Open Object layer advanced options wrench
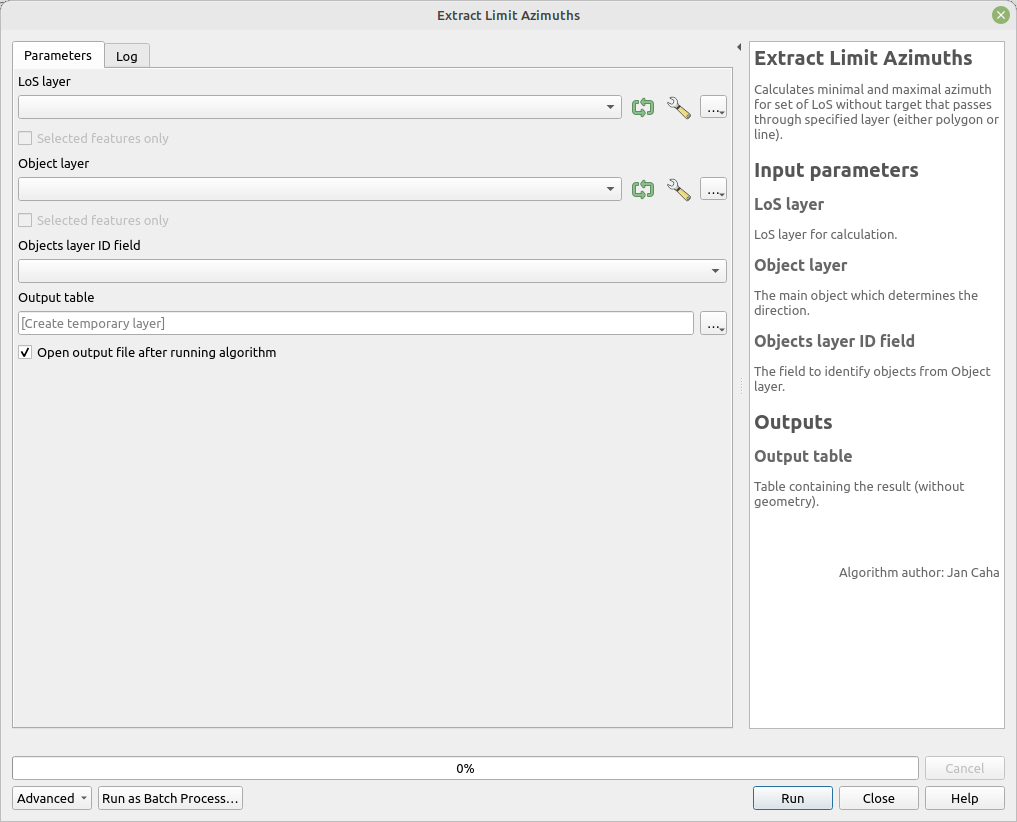The image size is (1017, 822). point(679,189)
